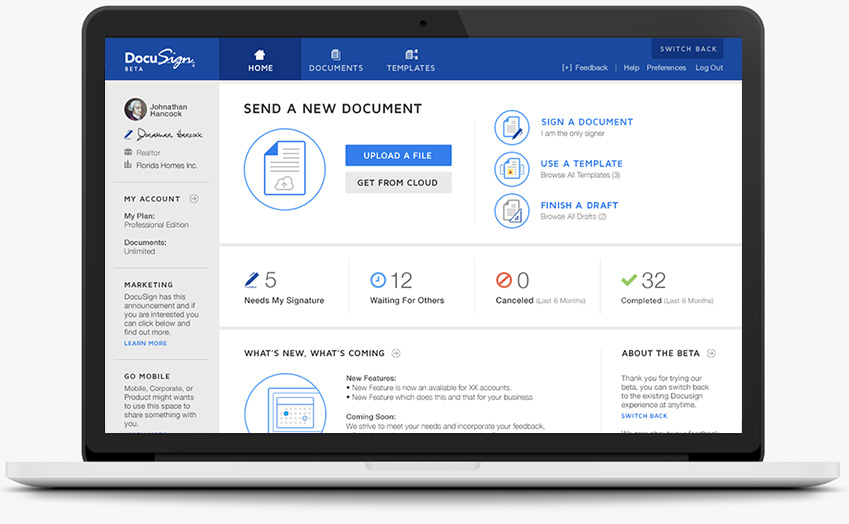Open the Sign a Document link

[587, 122]
